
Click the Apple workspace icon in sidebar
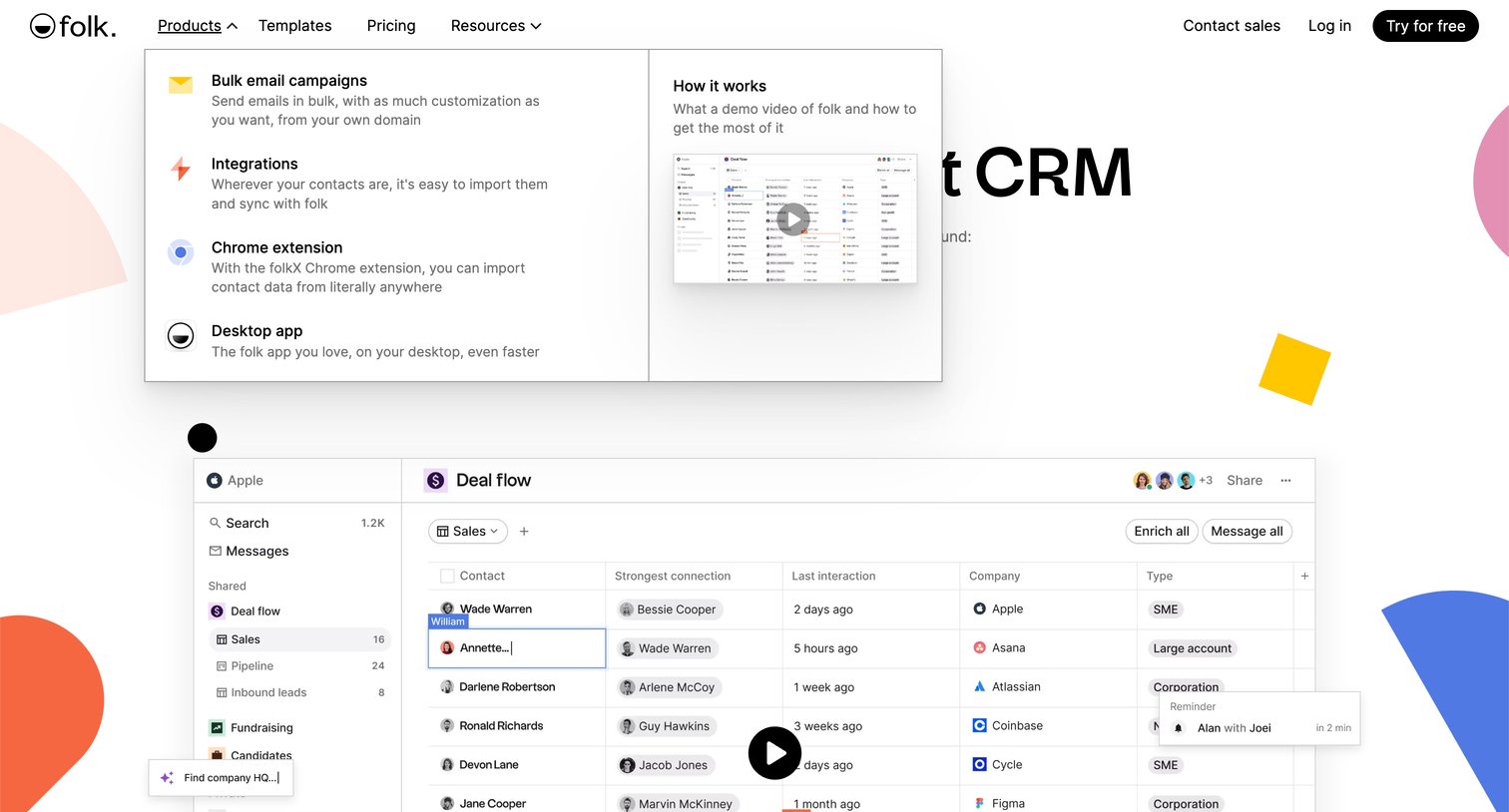[x=215, y=481]
